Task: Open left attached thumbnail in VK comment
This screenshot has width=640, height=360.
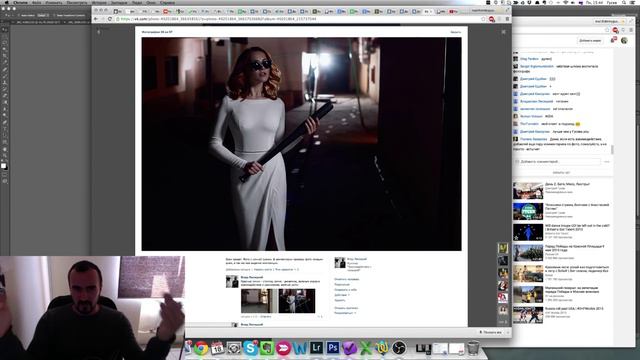Action: [258, 301]
